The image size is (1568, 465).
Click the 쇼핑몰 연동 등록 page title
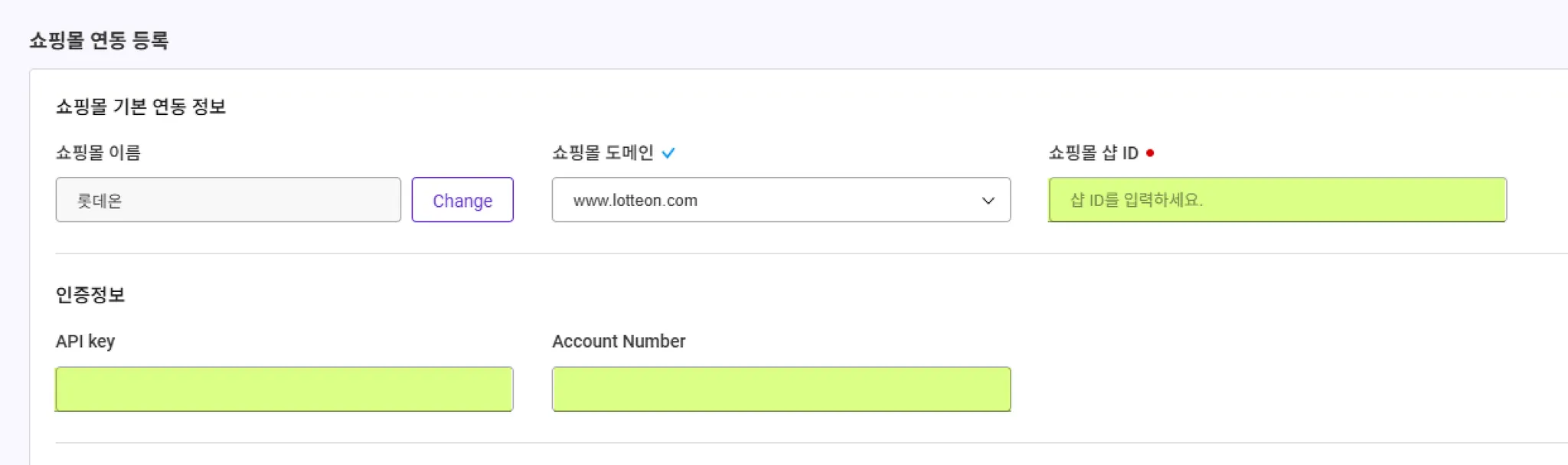pyautogui.click(x=99, y=41)
